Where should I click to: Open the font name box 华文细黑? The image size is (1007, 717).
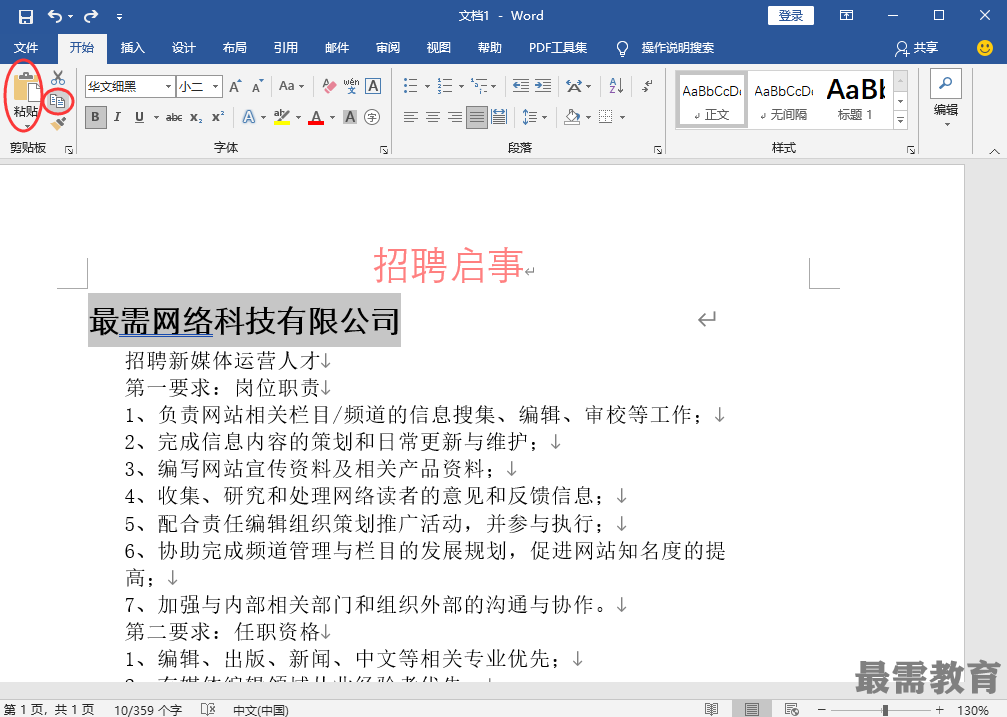[x=130, y=86]
